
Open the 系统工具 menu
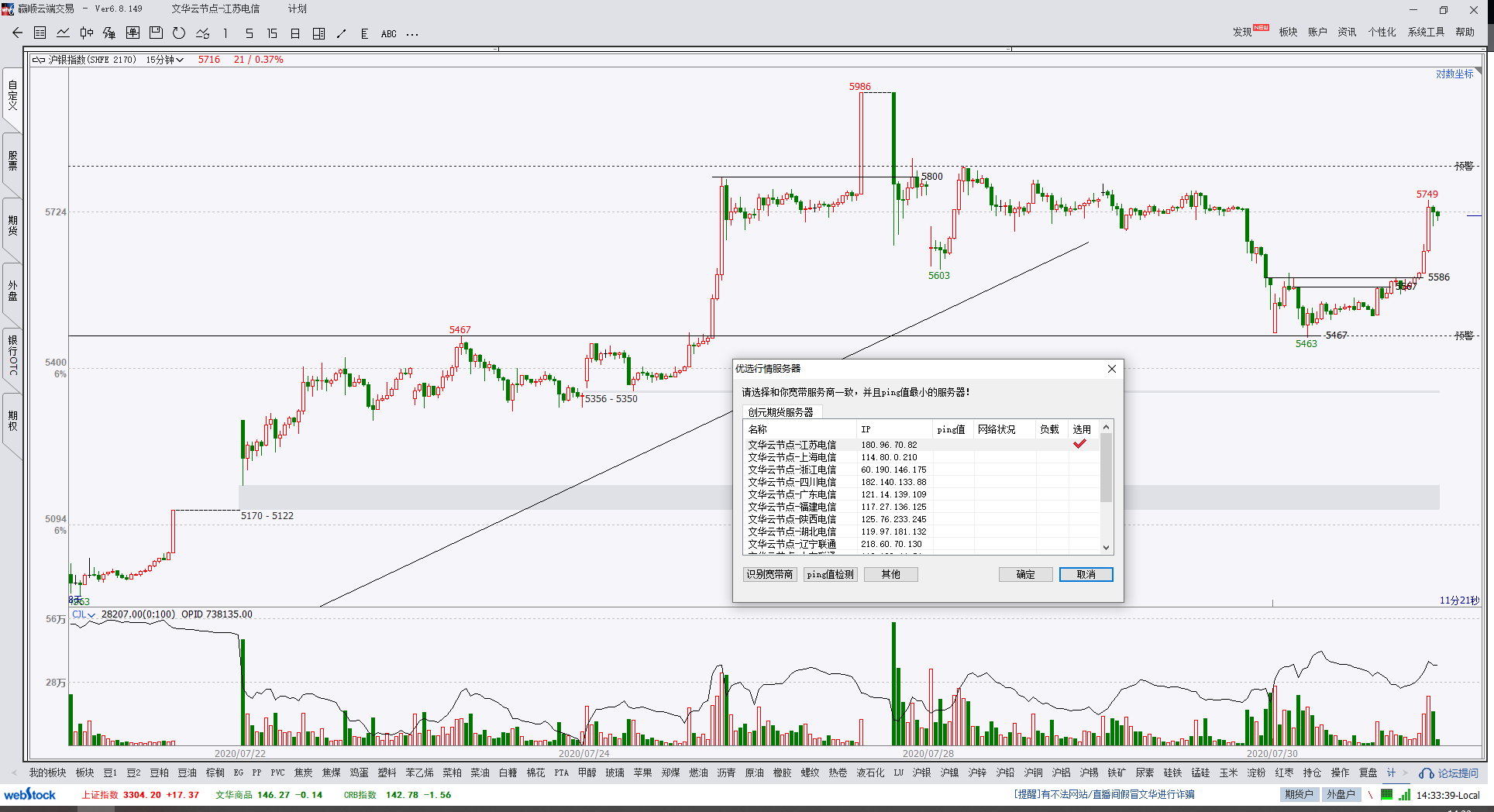tap(1426, 32)
